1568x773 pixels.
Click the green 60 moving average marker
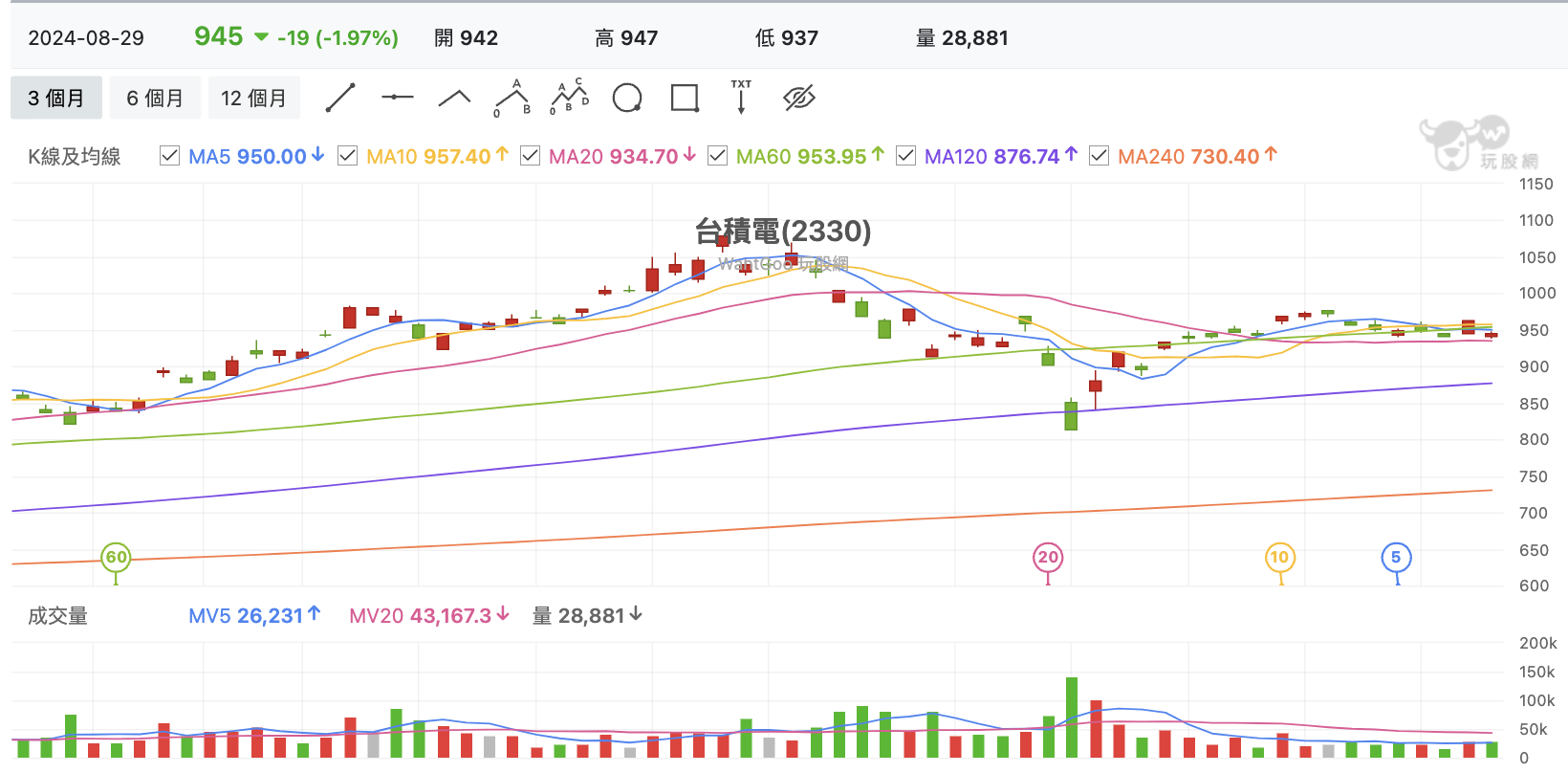pos(117,557)
